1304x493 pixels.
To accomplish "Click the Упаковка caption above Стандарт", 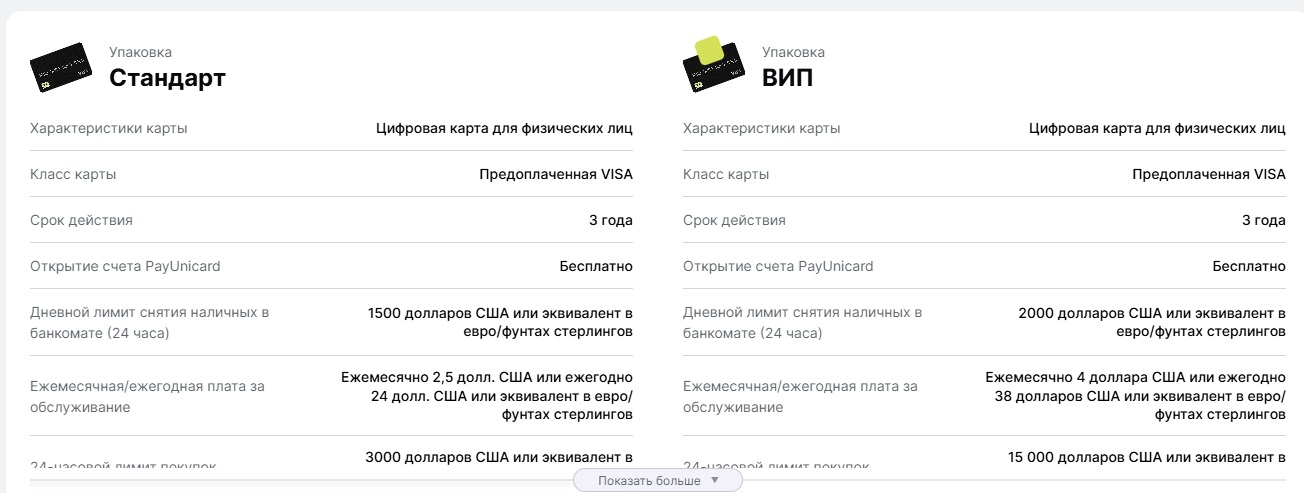I will (x=140, y=52).
